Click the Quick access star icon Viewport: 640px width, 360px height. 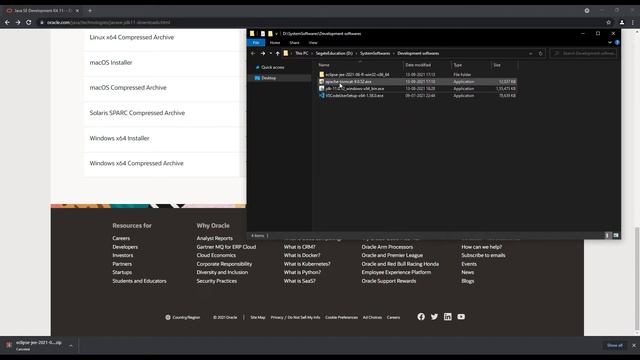257,67
